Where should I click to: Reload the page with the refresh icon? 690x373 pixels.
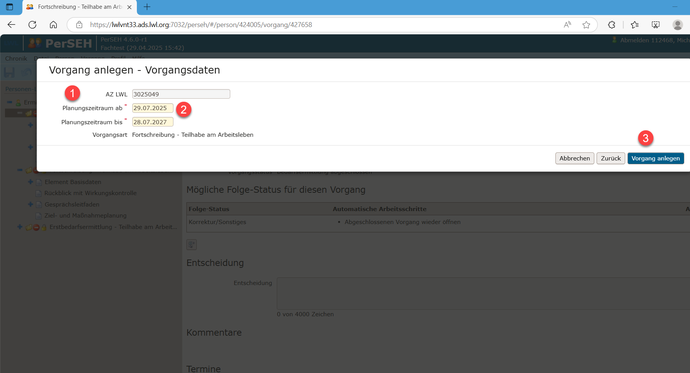pos(32,25)
